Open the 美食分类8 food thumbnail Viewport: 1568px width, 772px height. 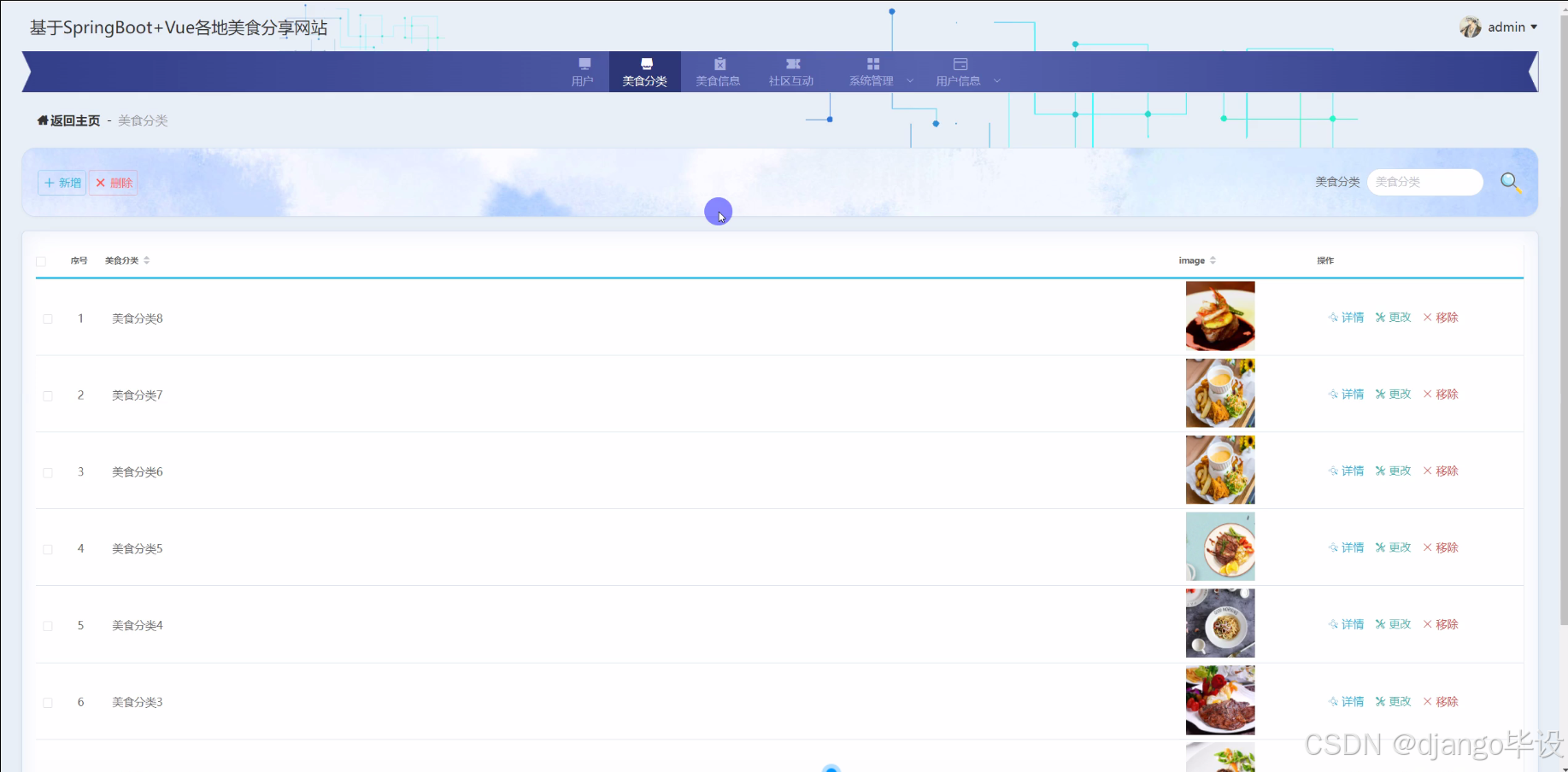(x=1220, y=316)
